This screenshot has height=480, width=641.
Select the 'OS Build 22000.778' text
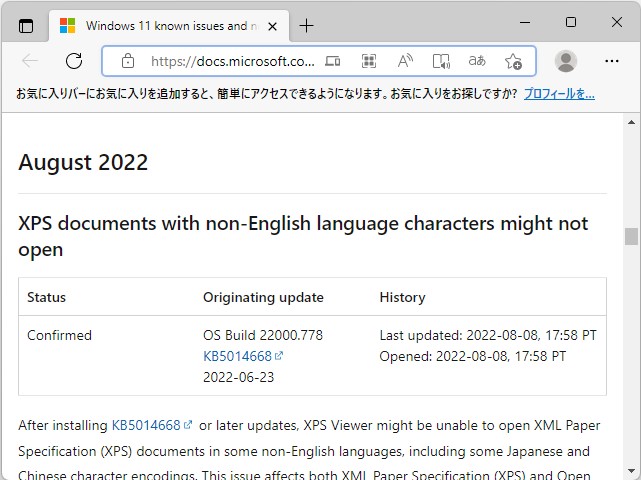click(263, 335)
